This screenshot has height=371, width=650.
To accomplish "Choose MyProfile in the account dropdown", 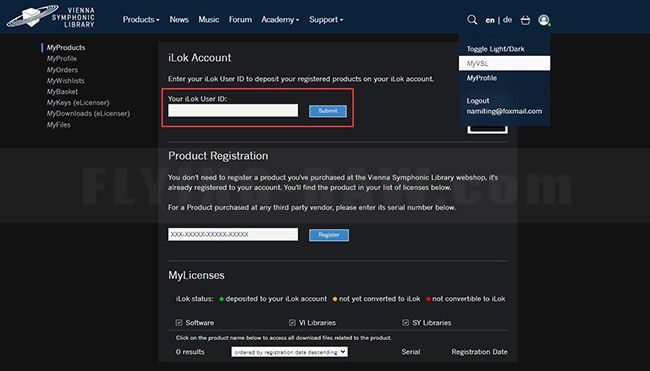I will tap(482, 78).
